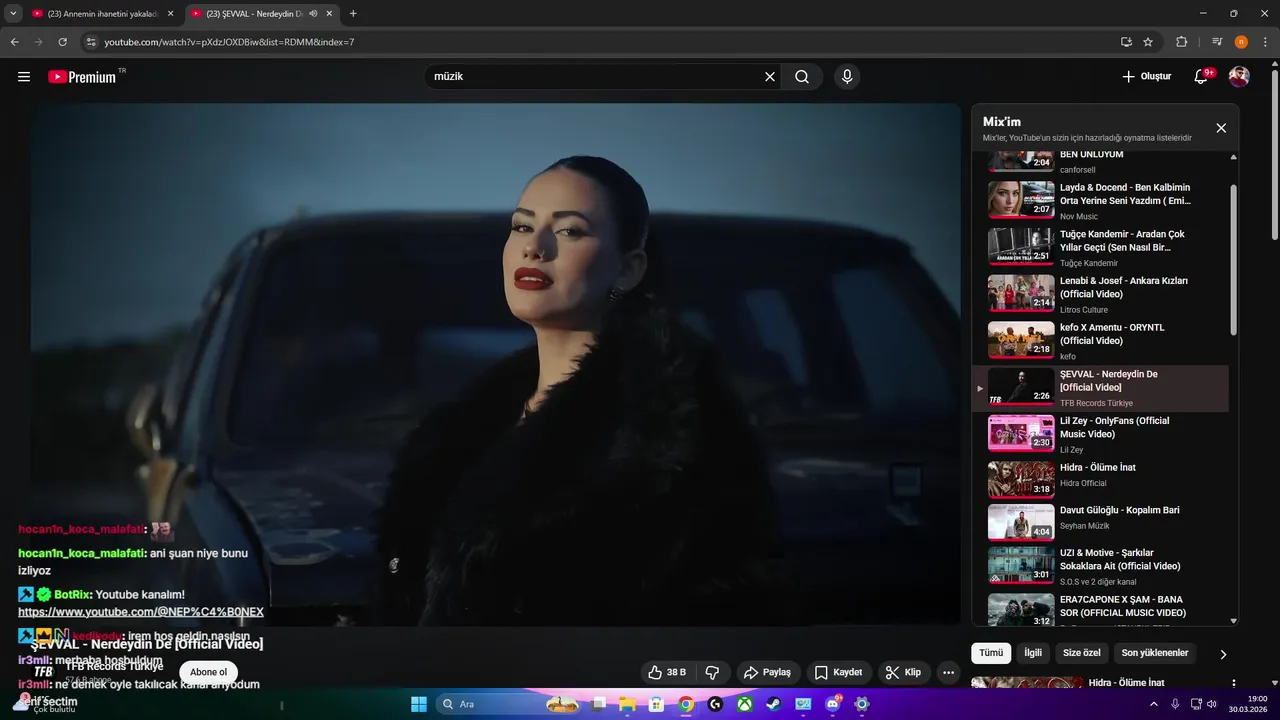The width and height of the screenshot is (1280, 720).
Task: Play UZI & Motive - Şarkılar Sokaklara Ait
Action: [x=1100, y=565]
